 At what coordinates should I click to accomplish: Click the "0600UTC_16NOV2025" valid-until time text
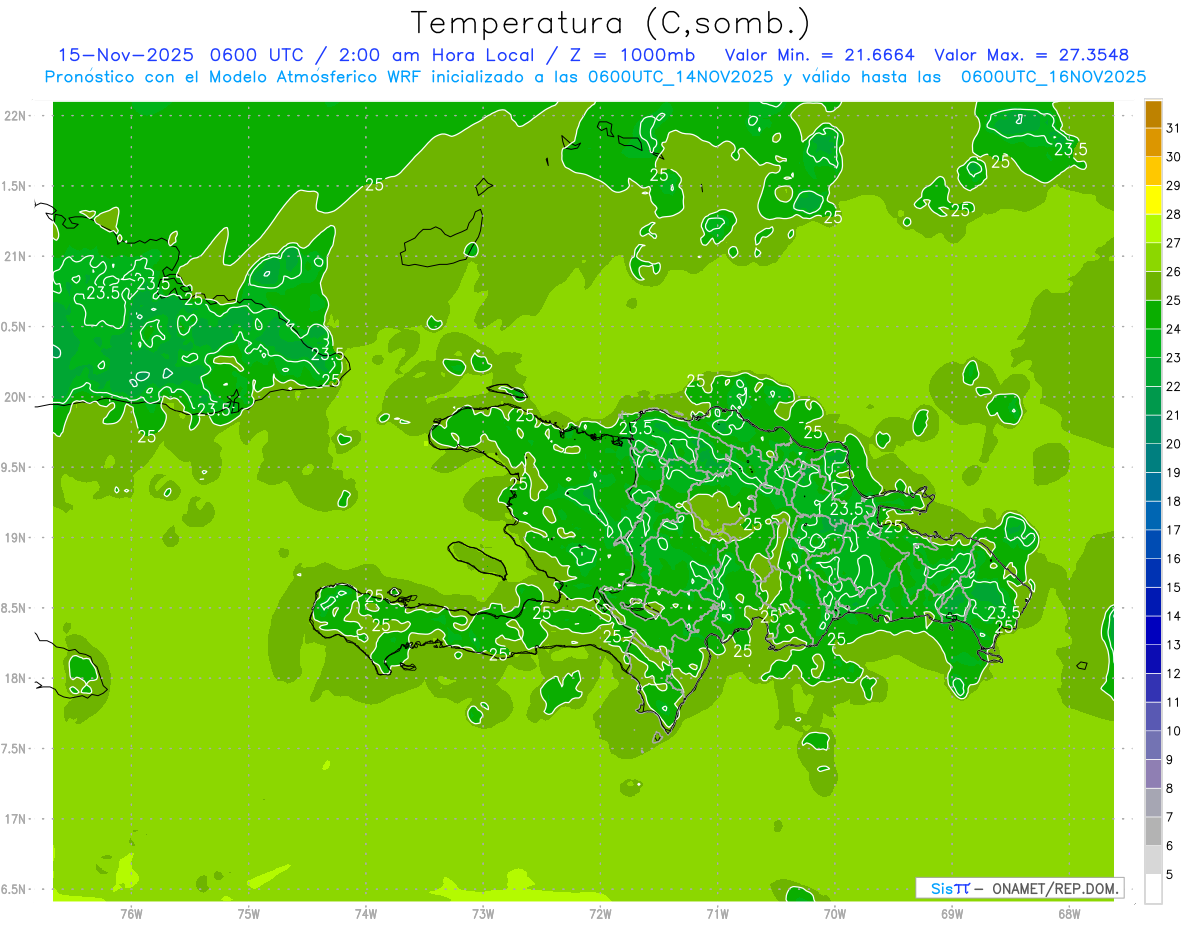(1053, 77)
